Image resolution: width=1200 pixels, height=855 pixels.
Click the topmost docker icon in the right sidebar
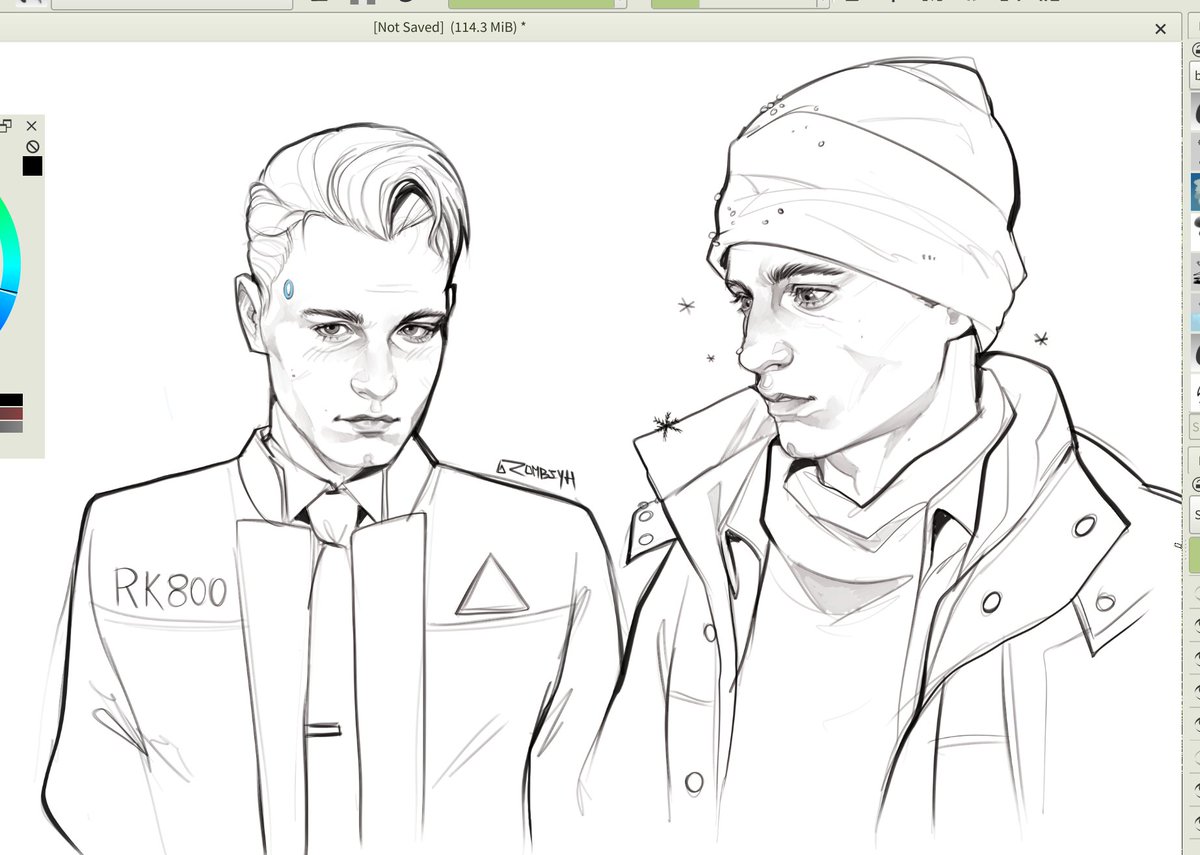click(1192, 50)
